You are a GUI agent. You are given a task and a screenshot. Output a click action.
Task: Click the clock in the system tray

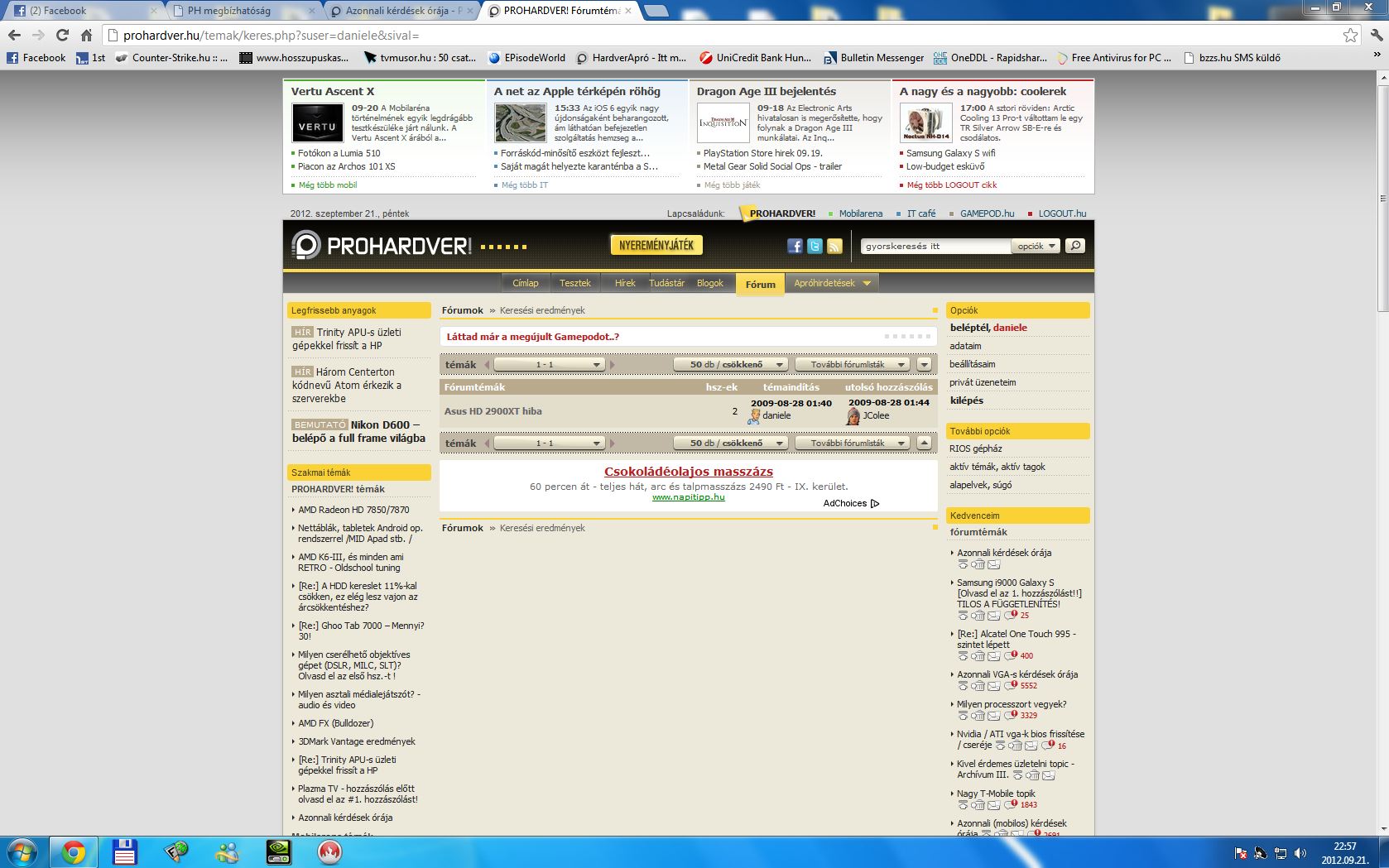tap(1344, 852)
